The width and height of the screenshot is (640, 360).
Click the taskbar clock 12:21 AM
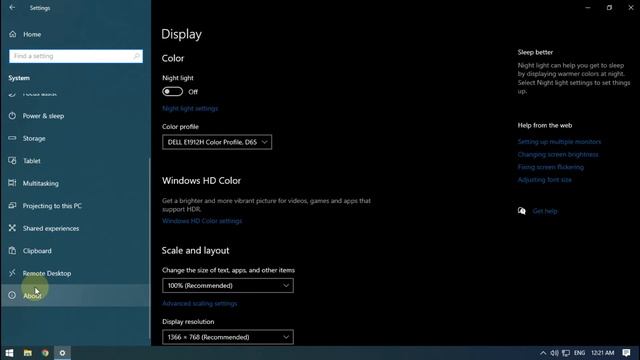(x=602, y=353)
